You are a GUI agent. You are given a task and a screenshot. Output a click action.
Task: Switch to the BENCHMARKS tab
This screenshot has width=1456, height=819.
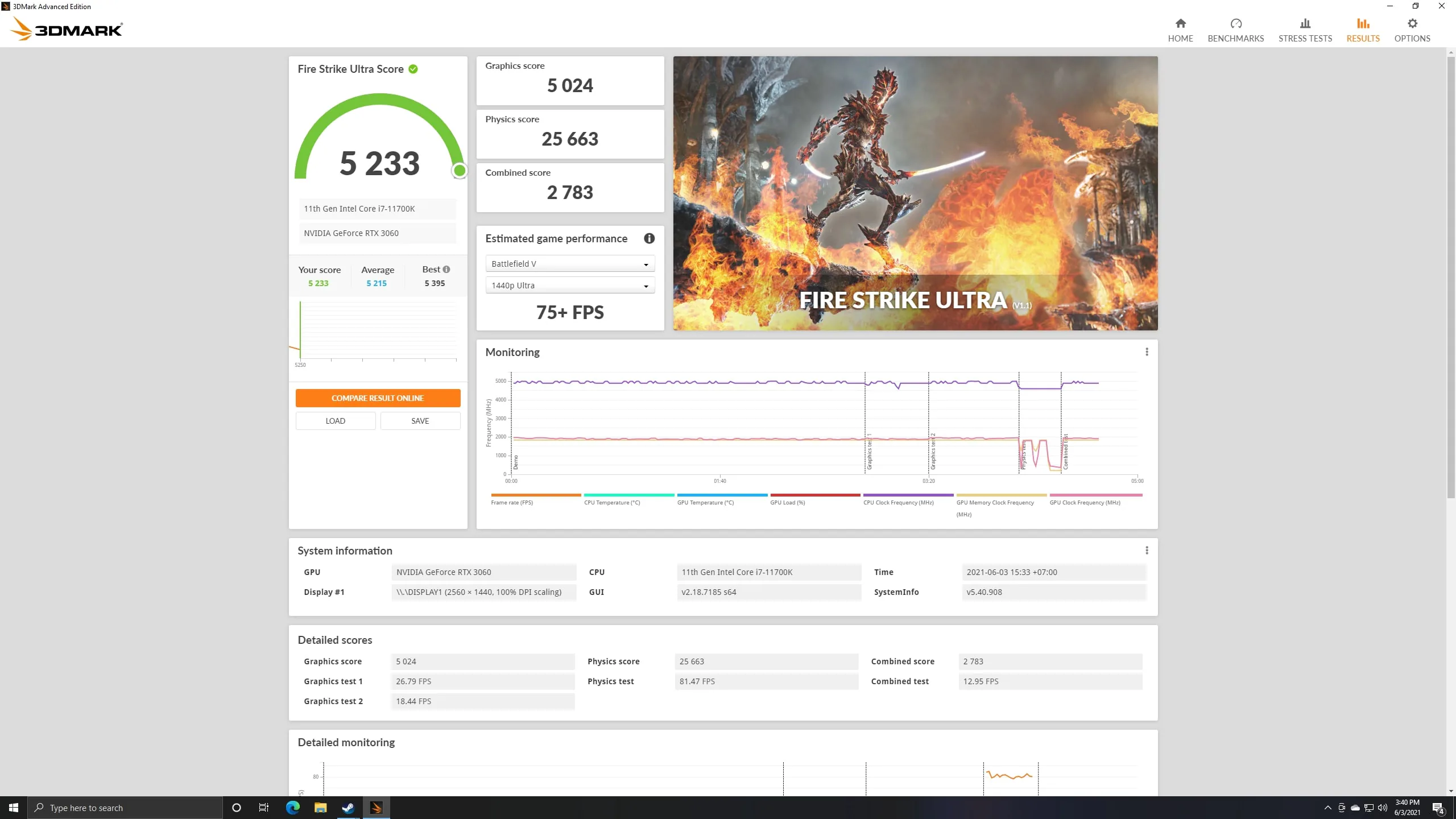1235,30
